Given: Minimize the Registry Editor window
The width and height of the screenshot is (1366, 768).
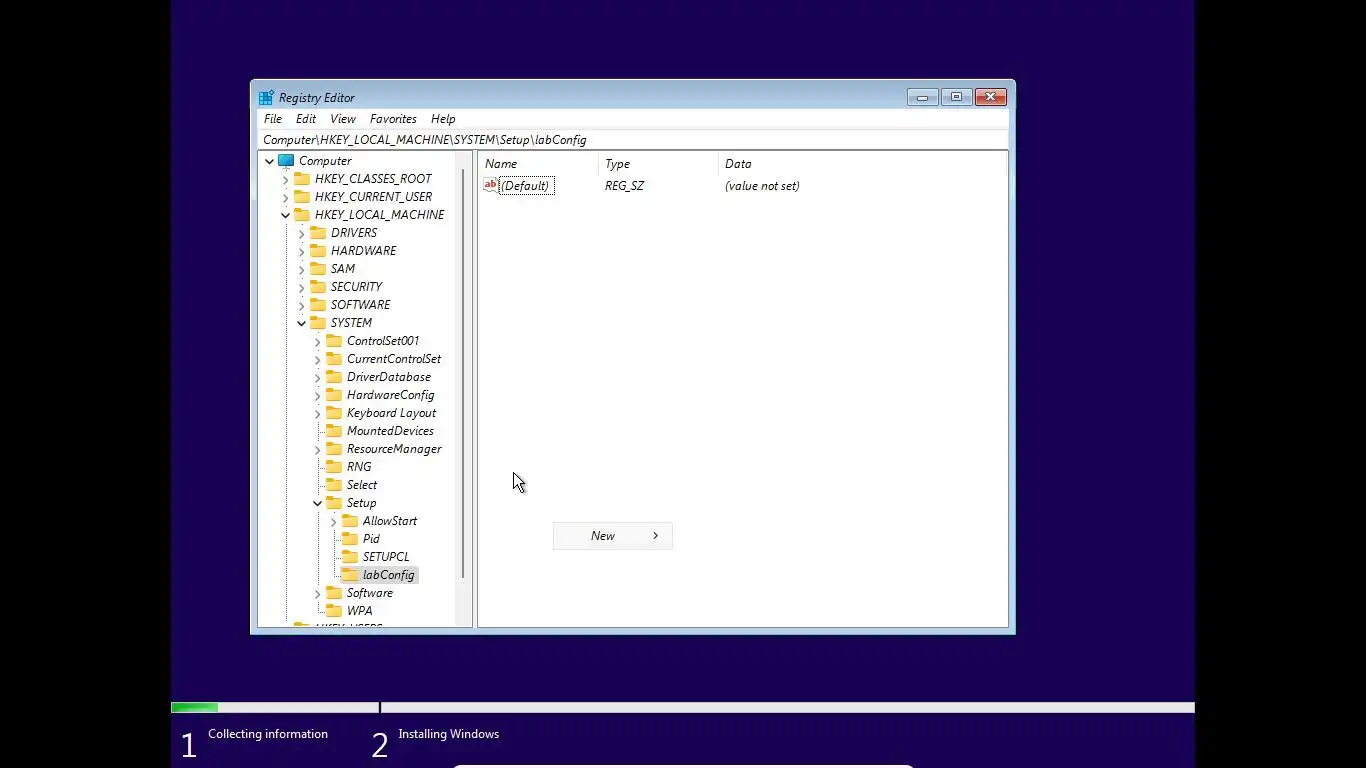Looking at the screenshot, I should pos(922,97).
